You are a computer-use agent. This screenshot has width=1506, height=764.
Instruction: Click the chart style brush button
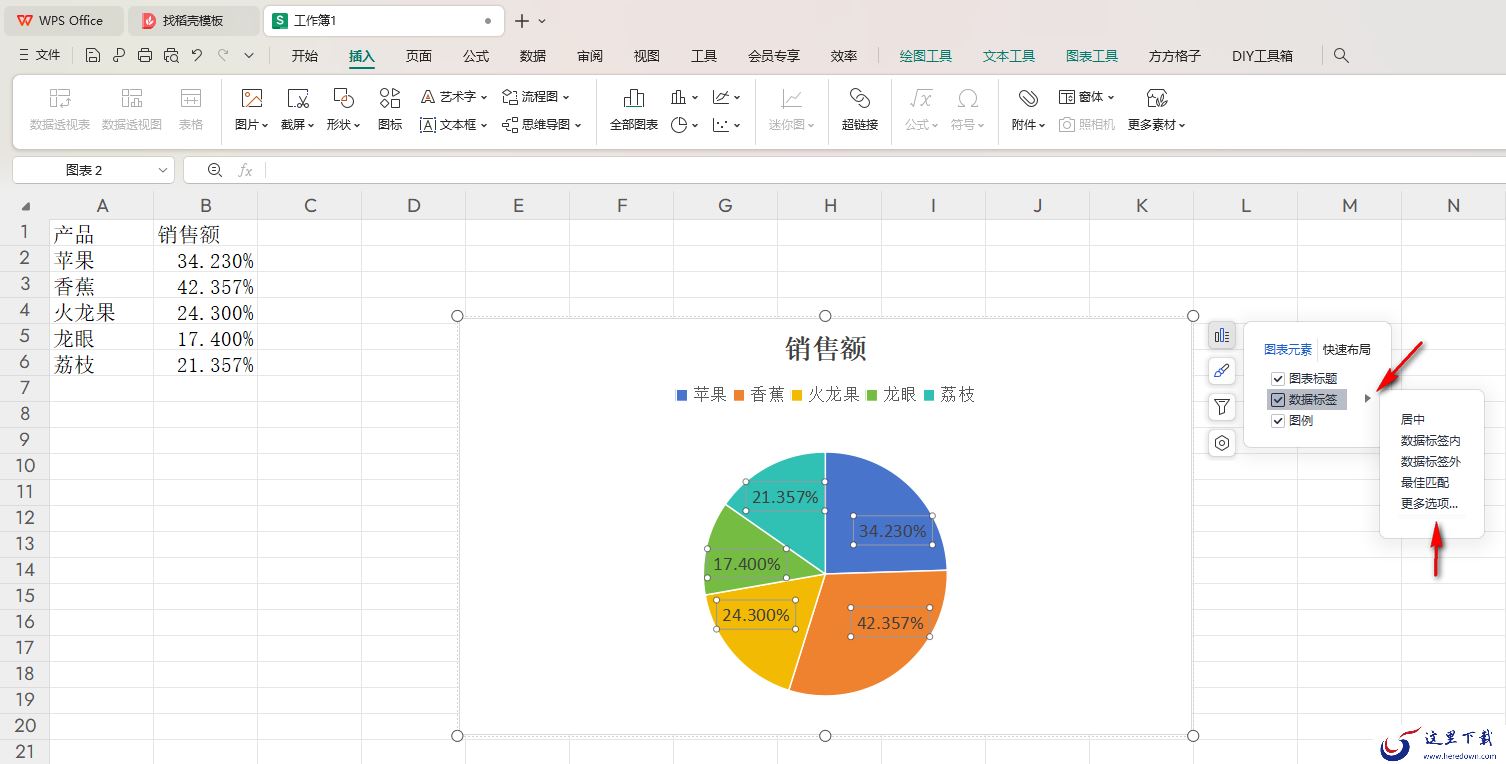pos(1221,371)
